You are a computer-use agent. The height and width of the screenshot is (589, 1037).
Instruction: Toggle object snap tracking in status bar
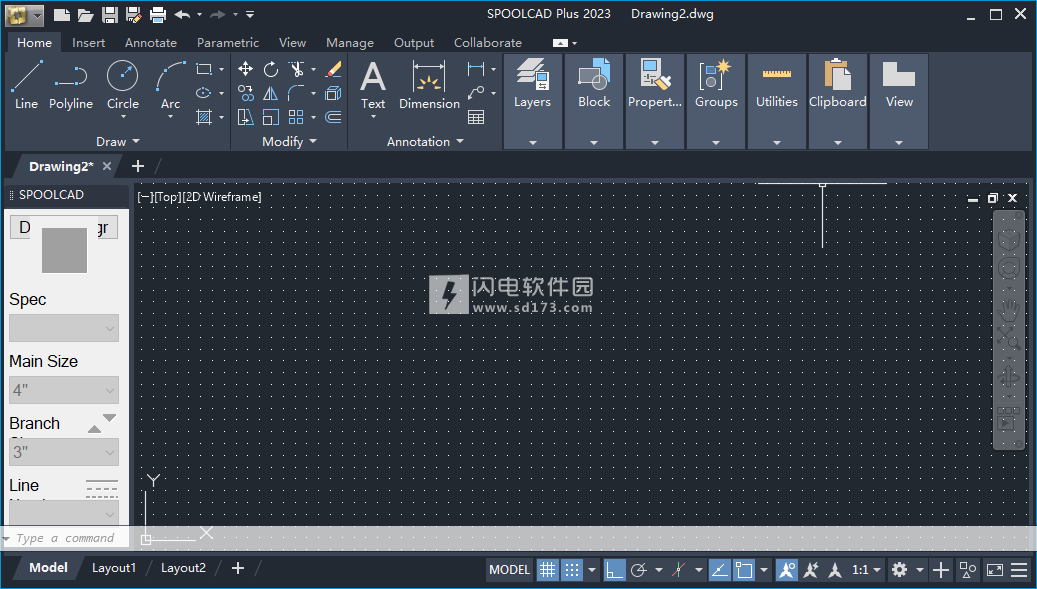(x=720, y=569)
